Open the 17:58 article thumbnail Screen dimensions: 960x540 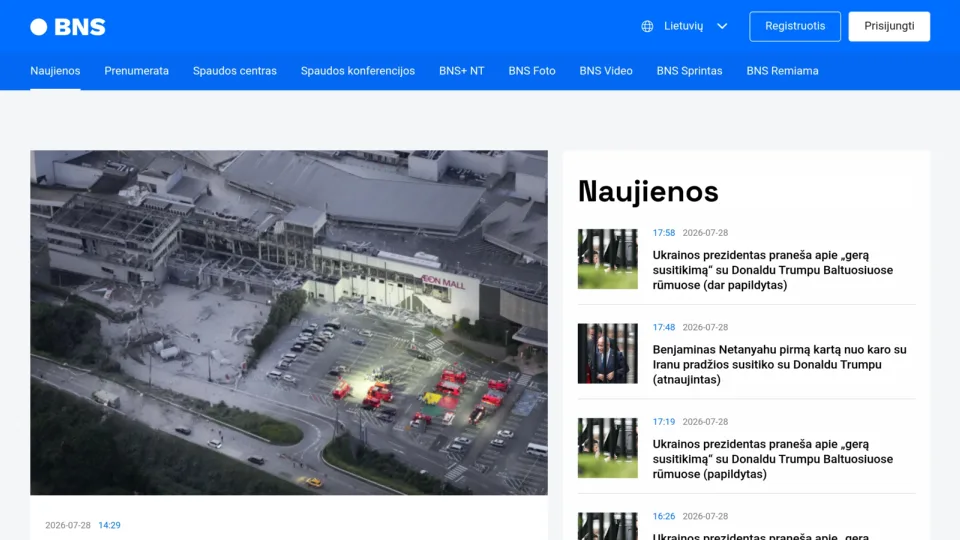tap(607, 259)
